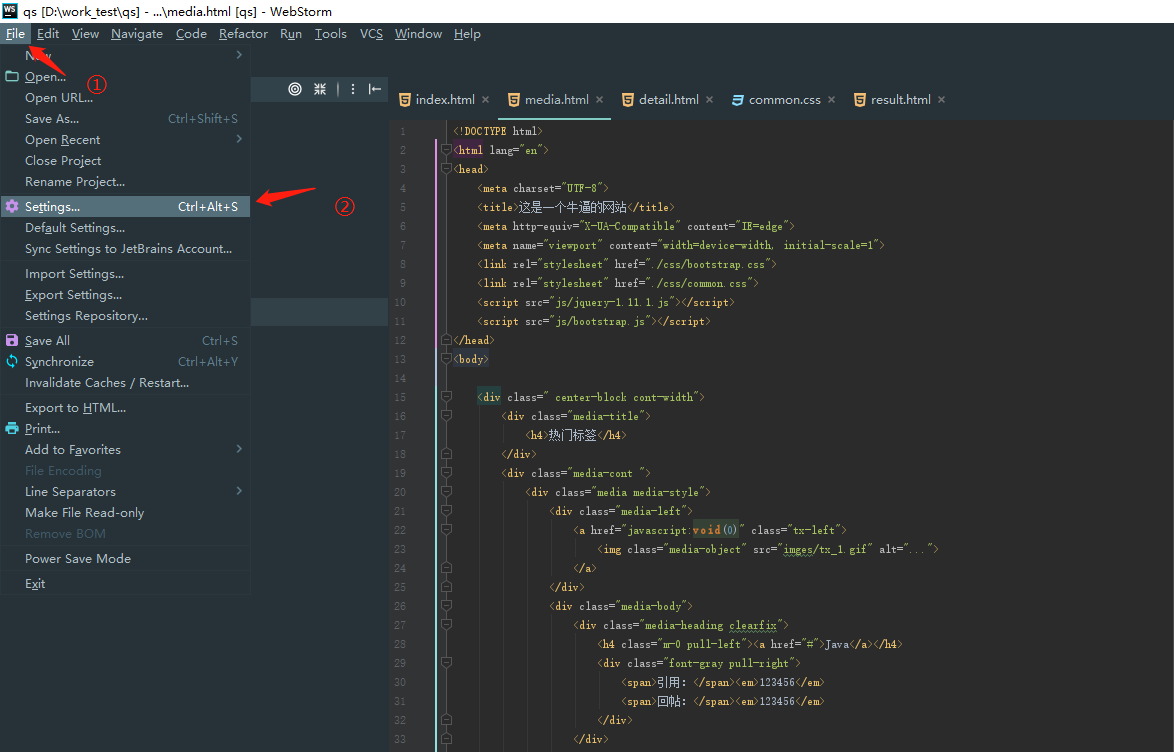Screen dimensions: 1174x752
Task: Click the HTML file icon on index.html tab
Action: tap(404, 100)
